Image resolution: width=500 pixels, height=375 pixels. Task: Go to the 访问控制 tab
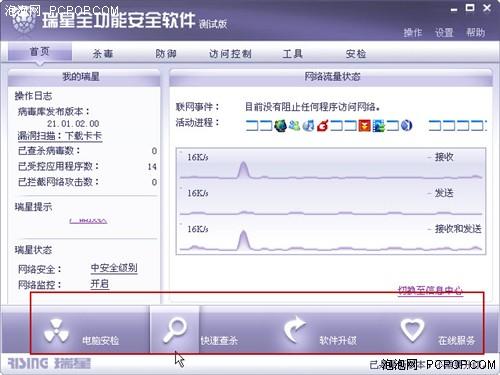(230, 54)
